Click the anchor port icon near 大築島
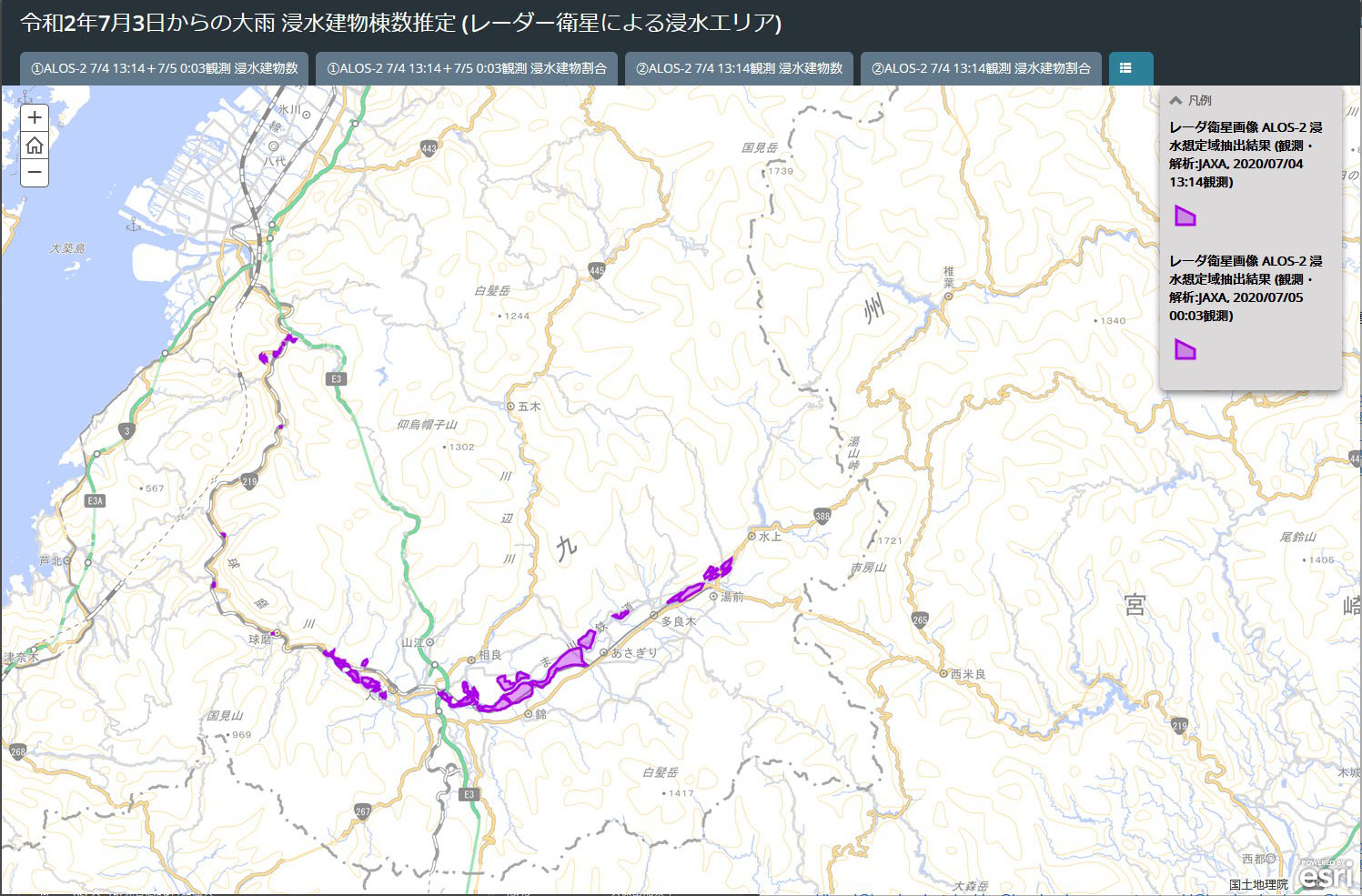Screen dimensions: 1362x896 click(x=135, y=224)
